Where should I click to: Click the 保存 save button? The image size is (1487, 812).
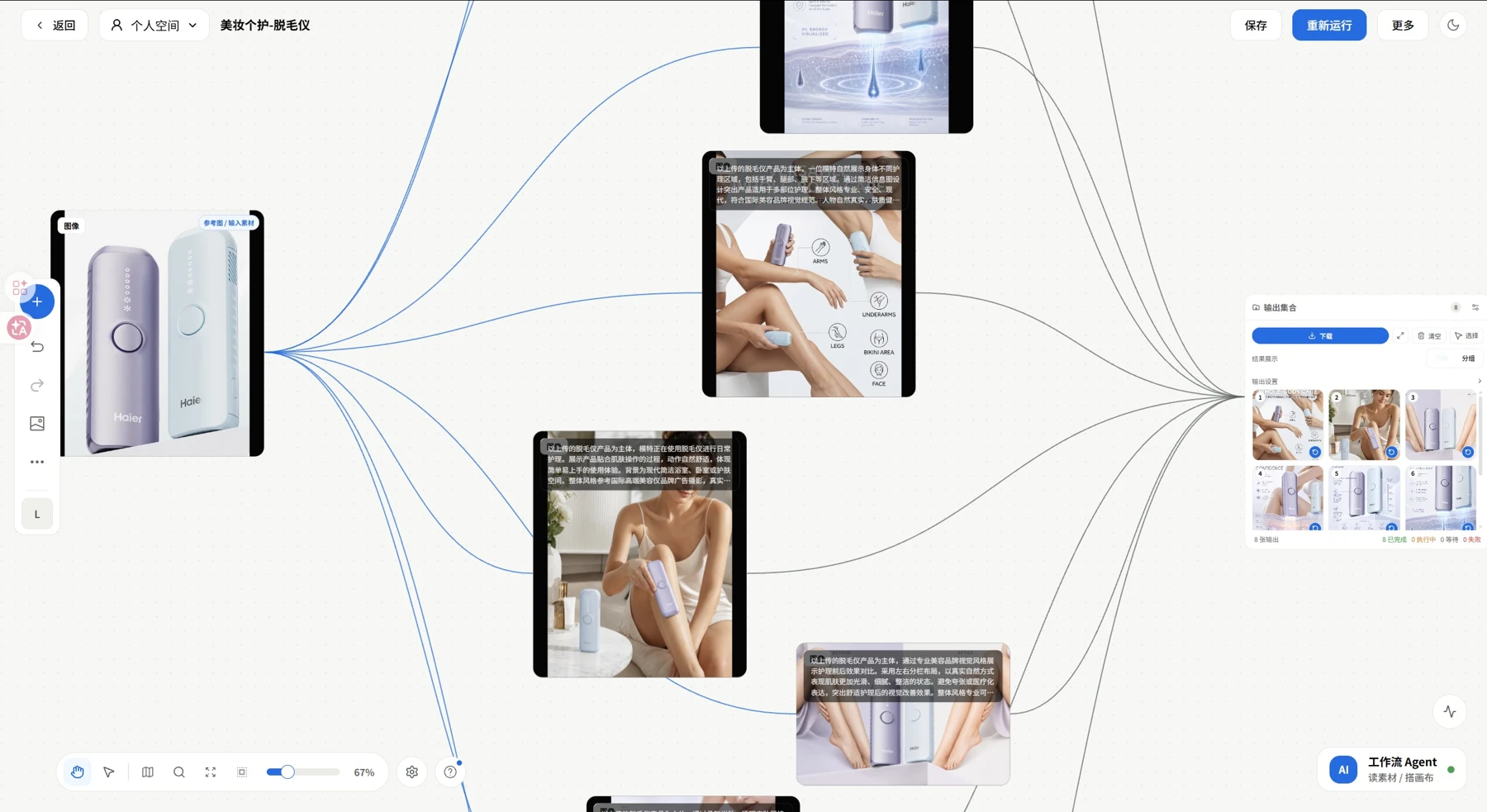1256,26
